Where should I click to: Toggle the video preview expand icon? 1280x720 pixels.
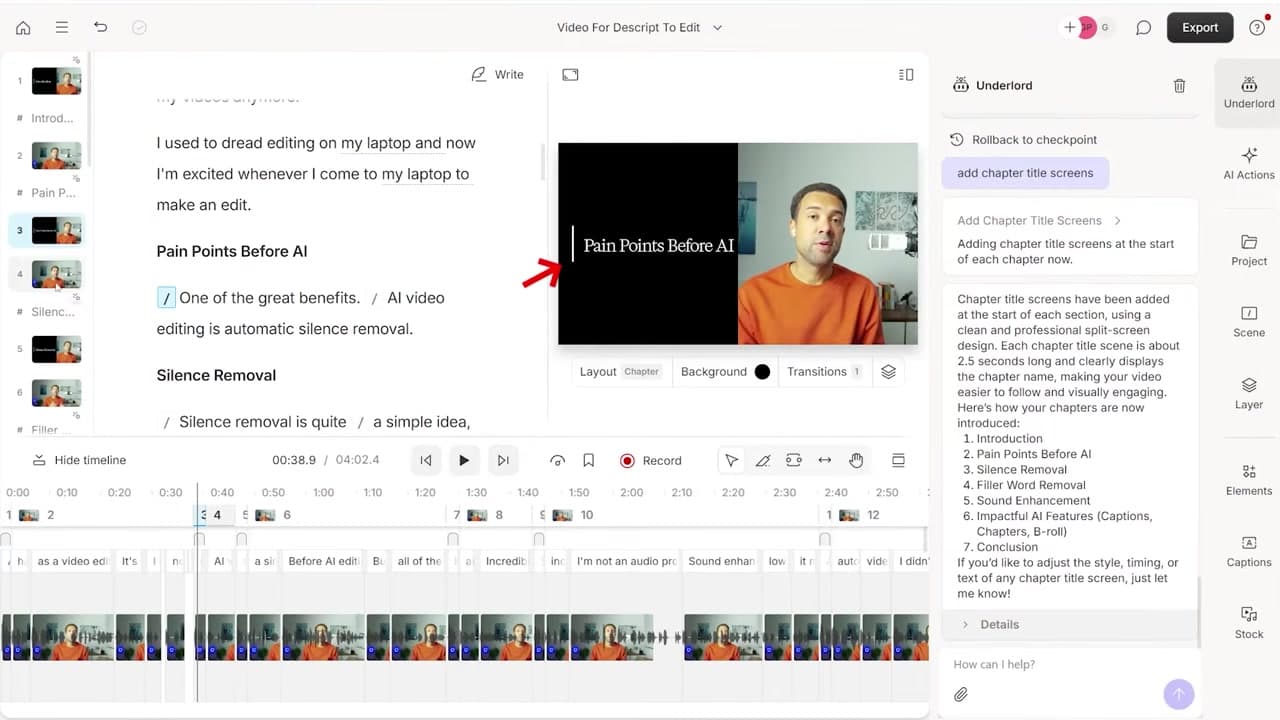(570, 75)
